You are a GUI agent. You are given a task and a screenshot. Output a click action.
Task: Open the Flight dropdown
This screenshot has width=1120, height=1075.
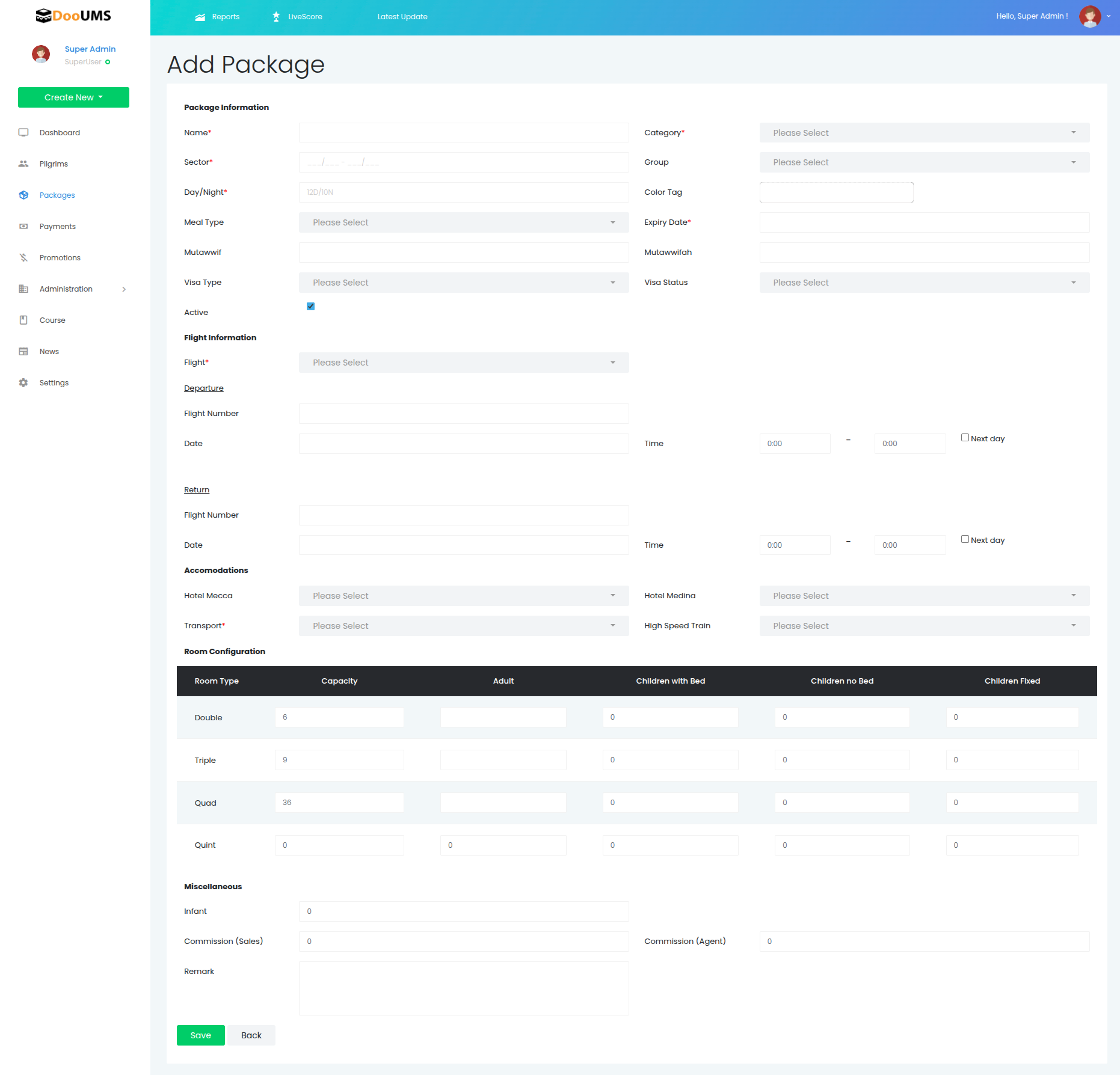coord(464,363)
